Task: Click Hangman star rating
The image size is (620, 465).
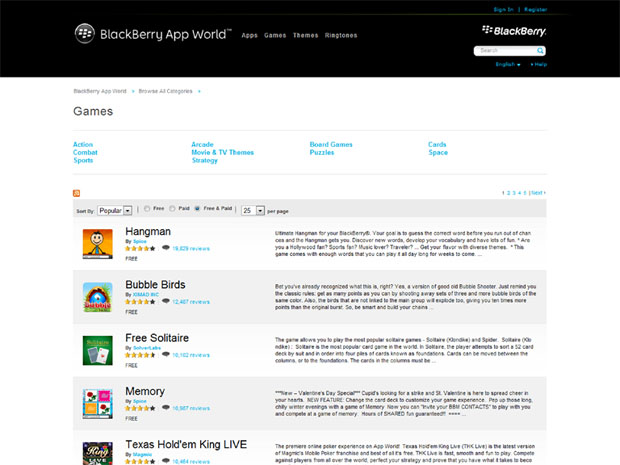Action: 140,248
